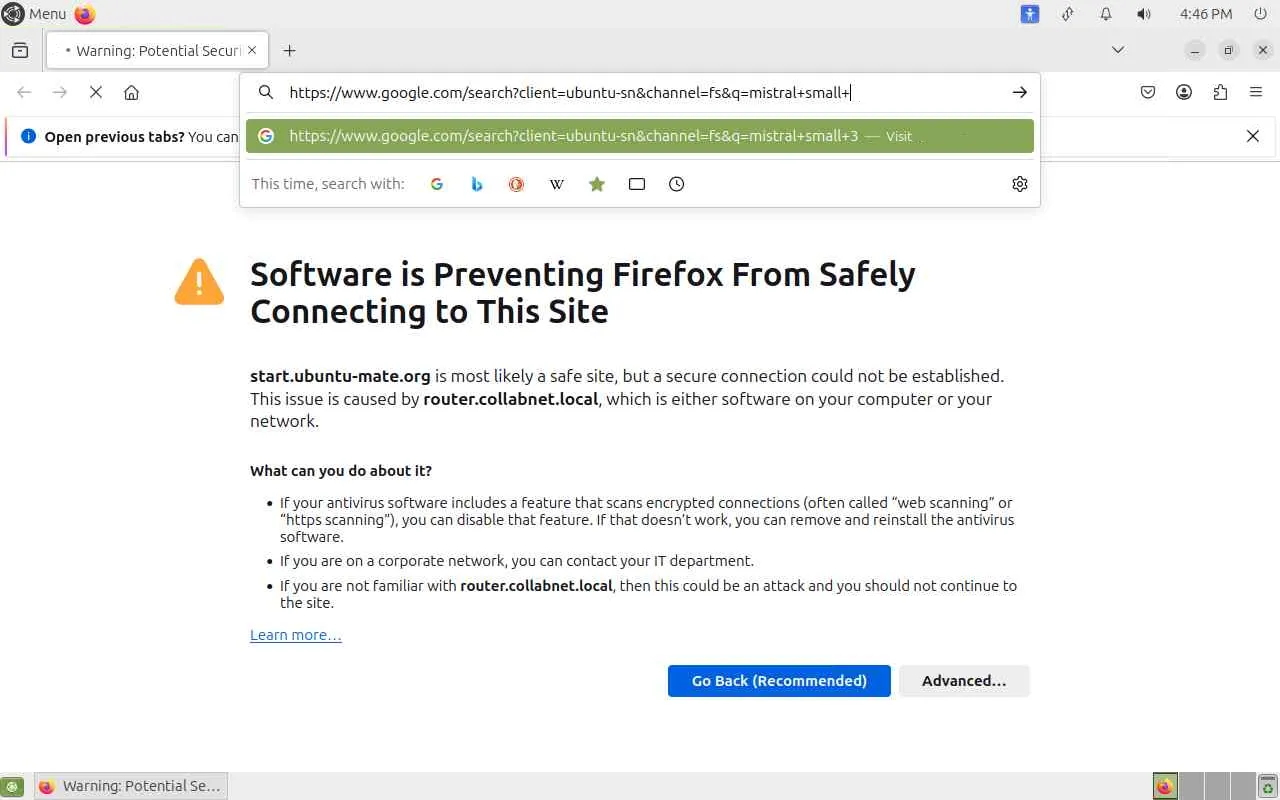Viewport: 1280px width, 800px height.
Task: Search history using the clock icon
Action: pos(677,184)
